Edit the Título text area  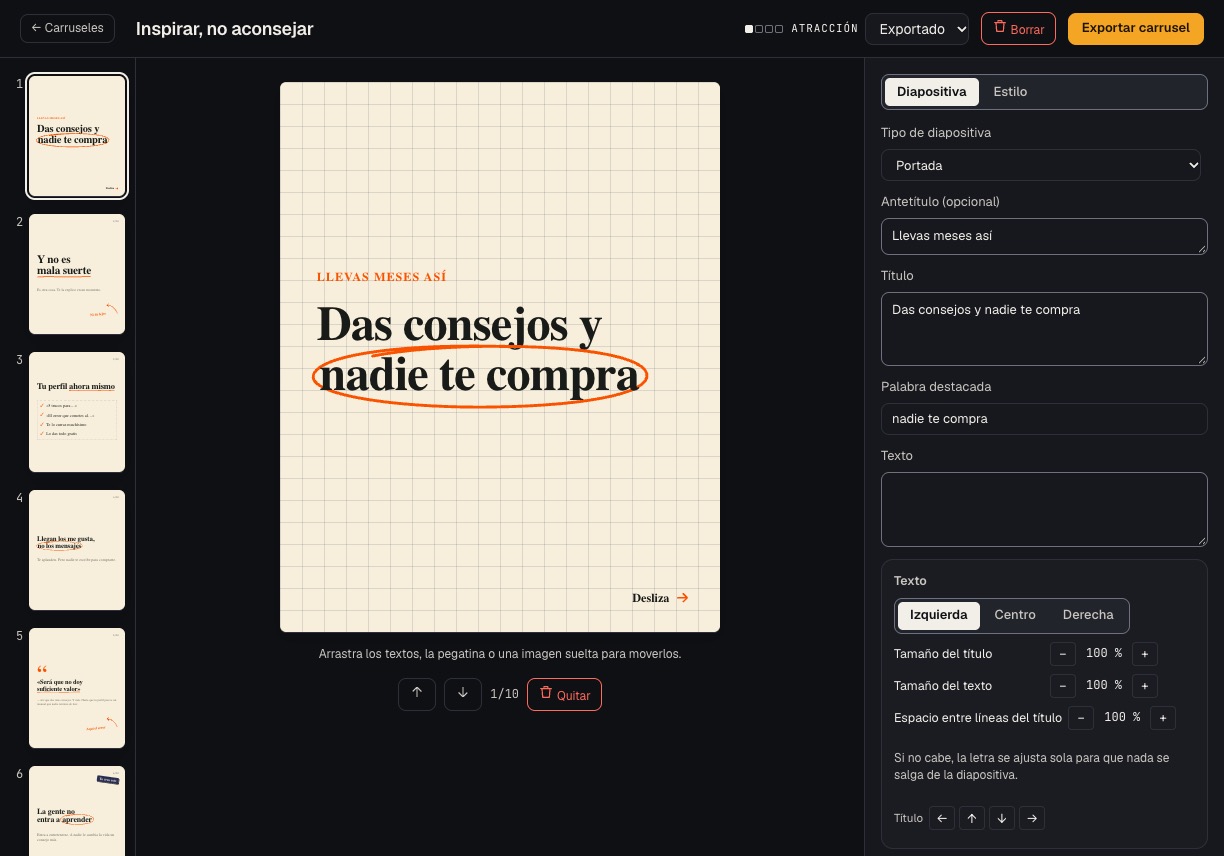coord(1044,329)
